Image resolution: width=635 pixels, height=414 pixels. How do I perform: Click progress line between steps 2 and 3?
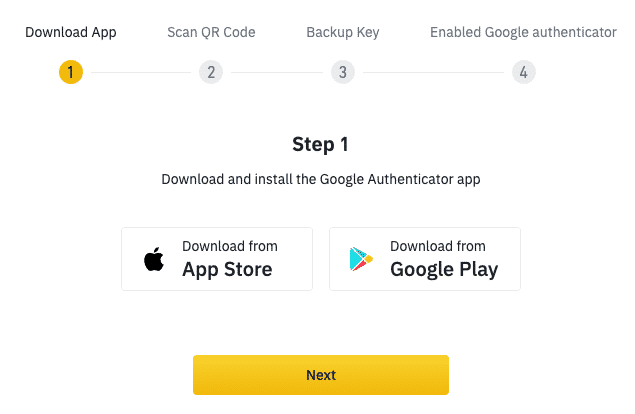(x=277, y=73)
